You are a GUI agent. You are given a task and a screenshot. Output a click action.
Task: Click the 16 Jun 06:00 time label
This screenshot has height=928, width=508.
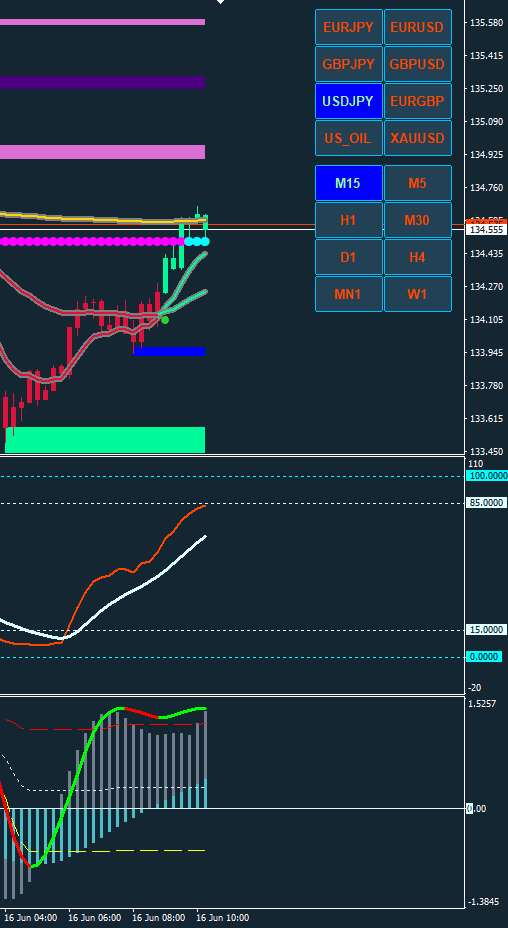[x=94, y=918]
